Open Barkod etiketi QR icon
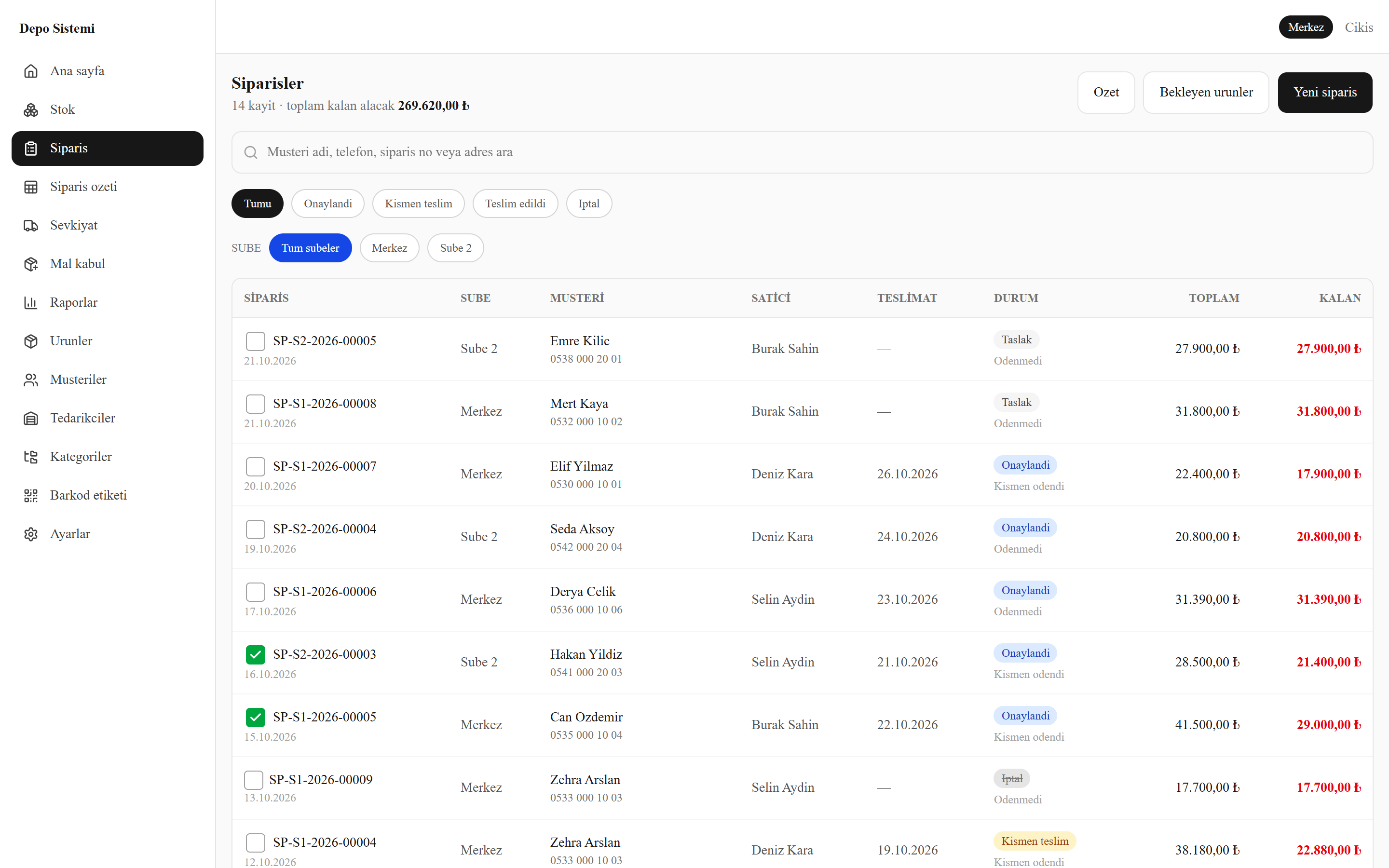The width and height of the screenshot is (1389, 868). click(x=31, y=495)
